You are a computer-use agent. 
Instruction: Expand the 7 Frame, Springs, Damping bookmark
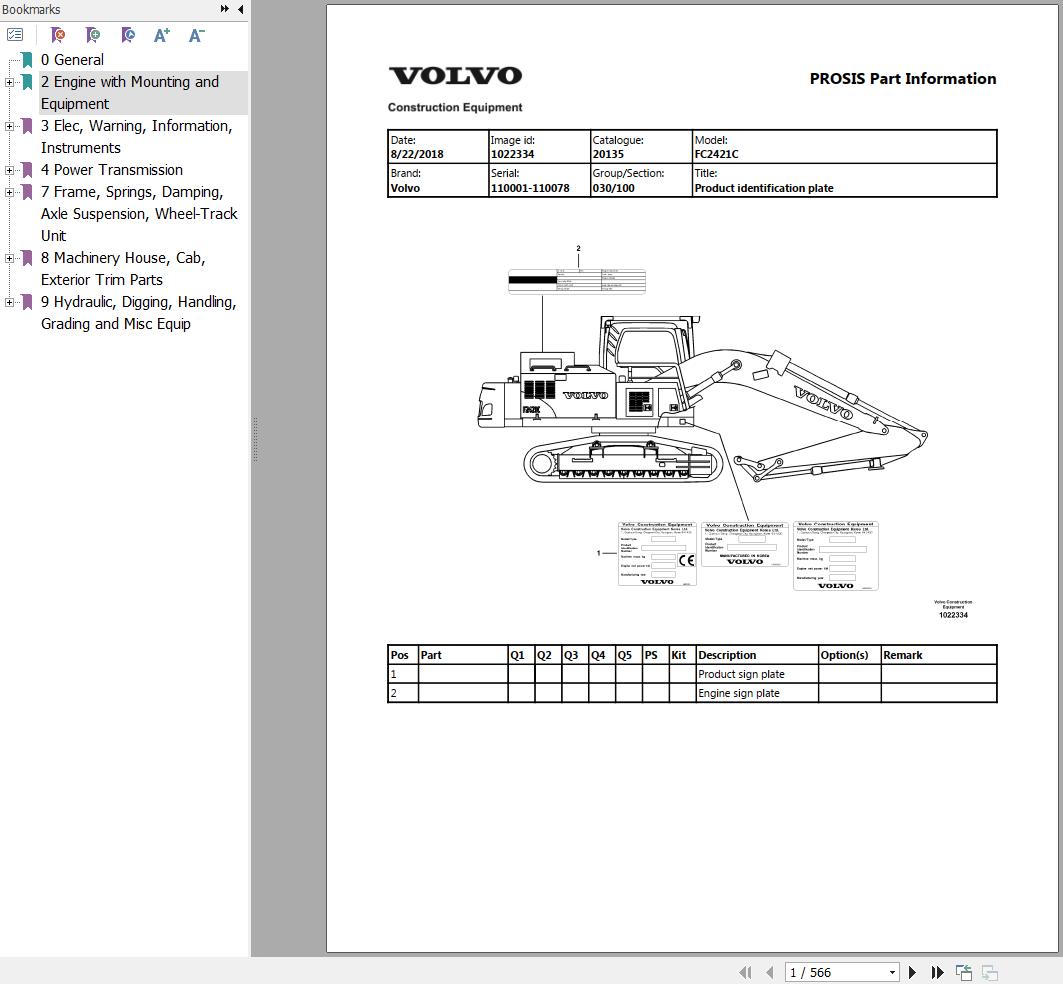[9, 192]
